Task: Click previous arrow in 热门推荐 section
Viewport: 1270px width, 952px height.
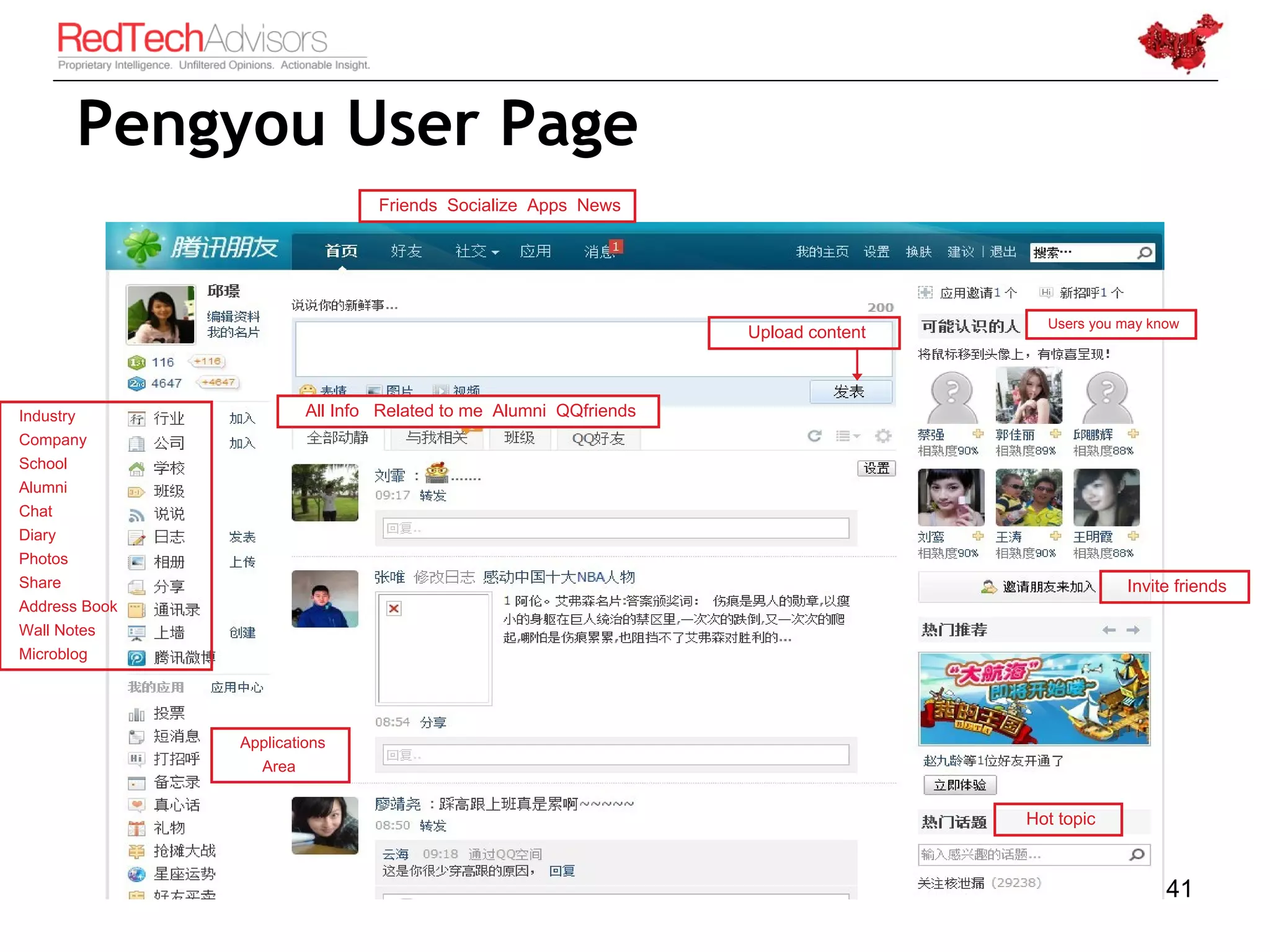Action: (1109, 630)
